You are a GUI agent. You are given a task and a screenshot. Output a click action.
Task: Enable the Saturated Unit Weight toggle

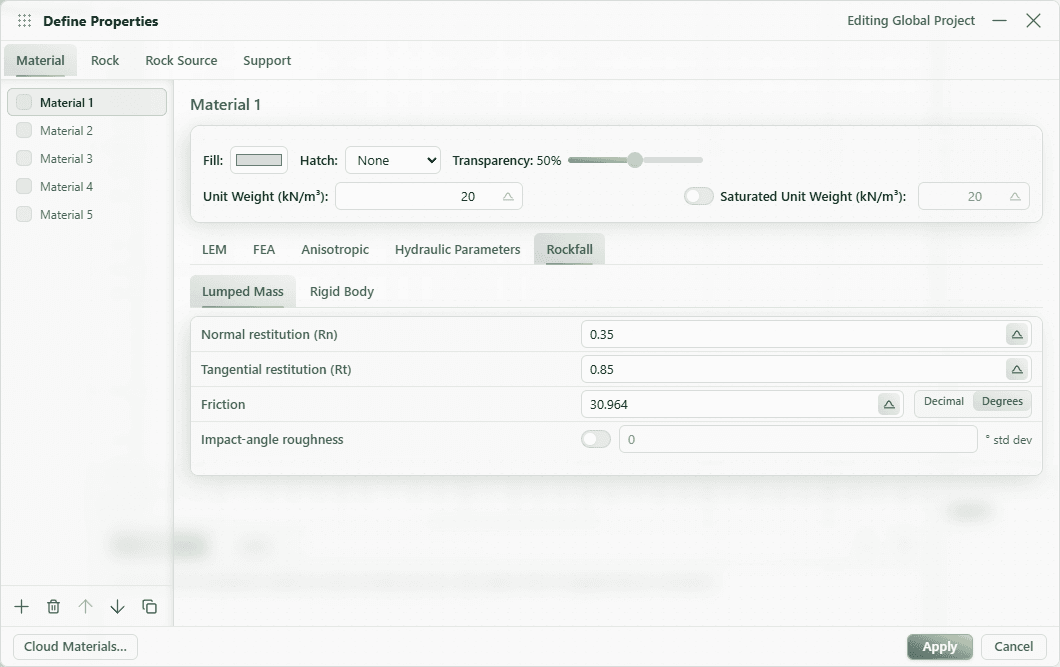pos(698,197)
